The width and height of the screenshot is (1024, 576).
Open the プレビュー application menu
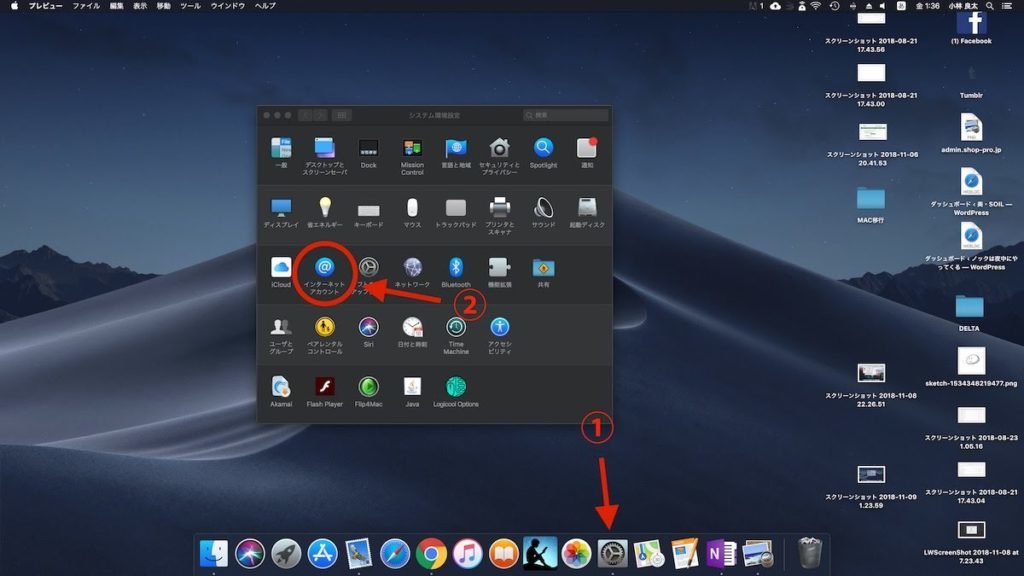[x=46, y=6]
